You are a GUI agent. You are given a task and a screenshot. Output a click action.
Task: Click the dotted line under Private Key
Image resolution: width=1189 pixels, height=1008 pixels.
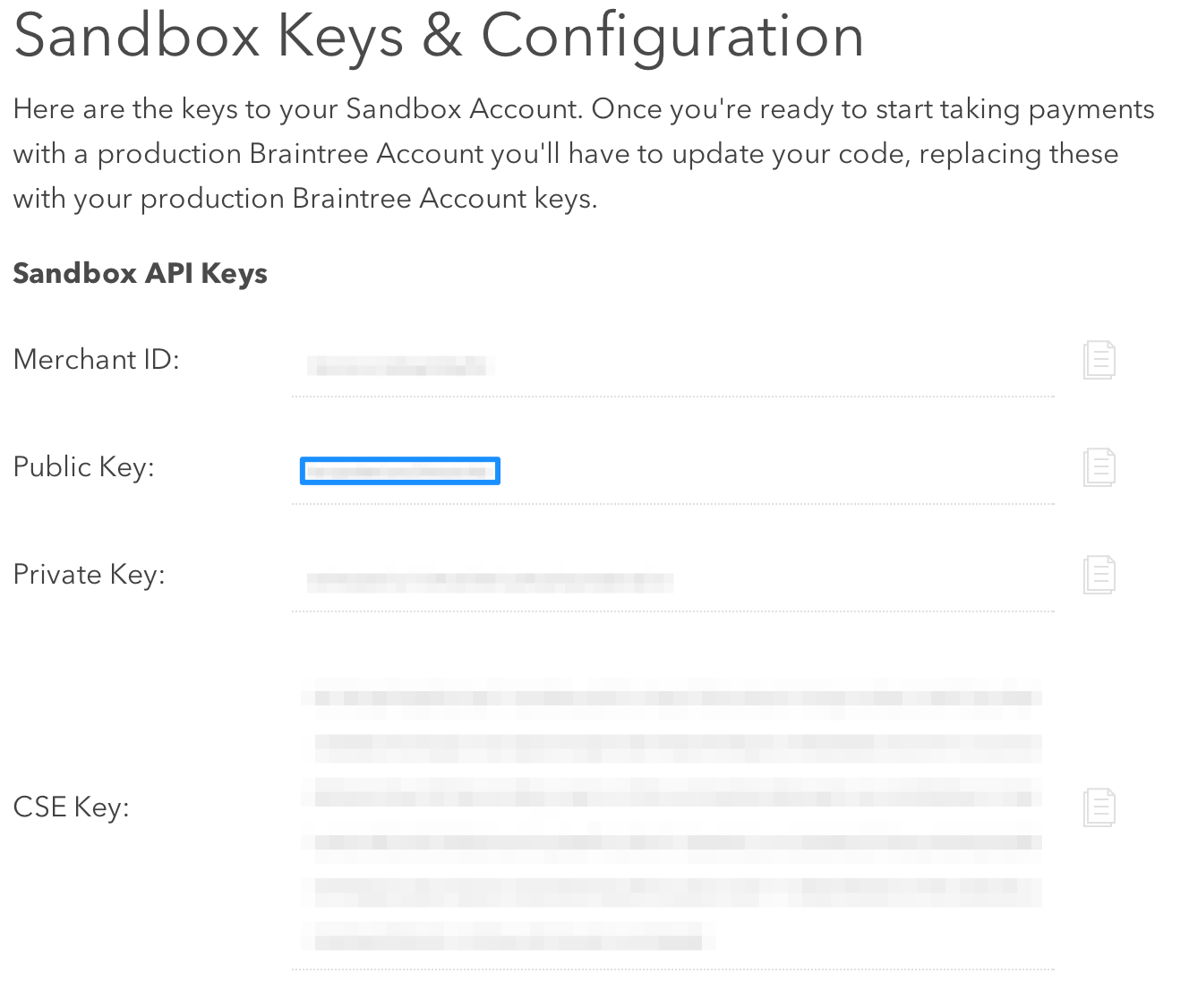671,610
